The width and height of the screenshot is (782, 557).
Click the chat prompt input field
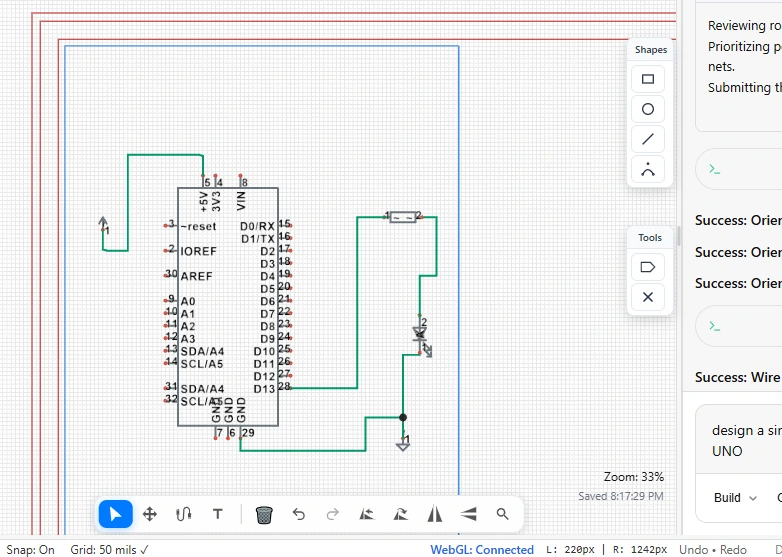[738, 440]
